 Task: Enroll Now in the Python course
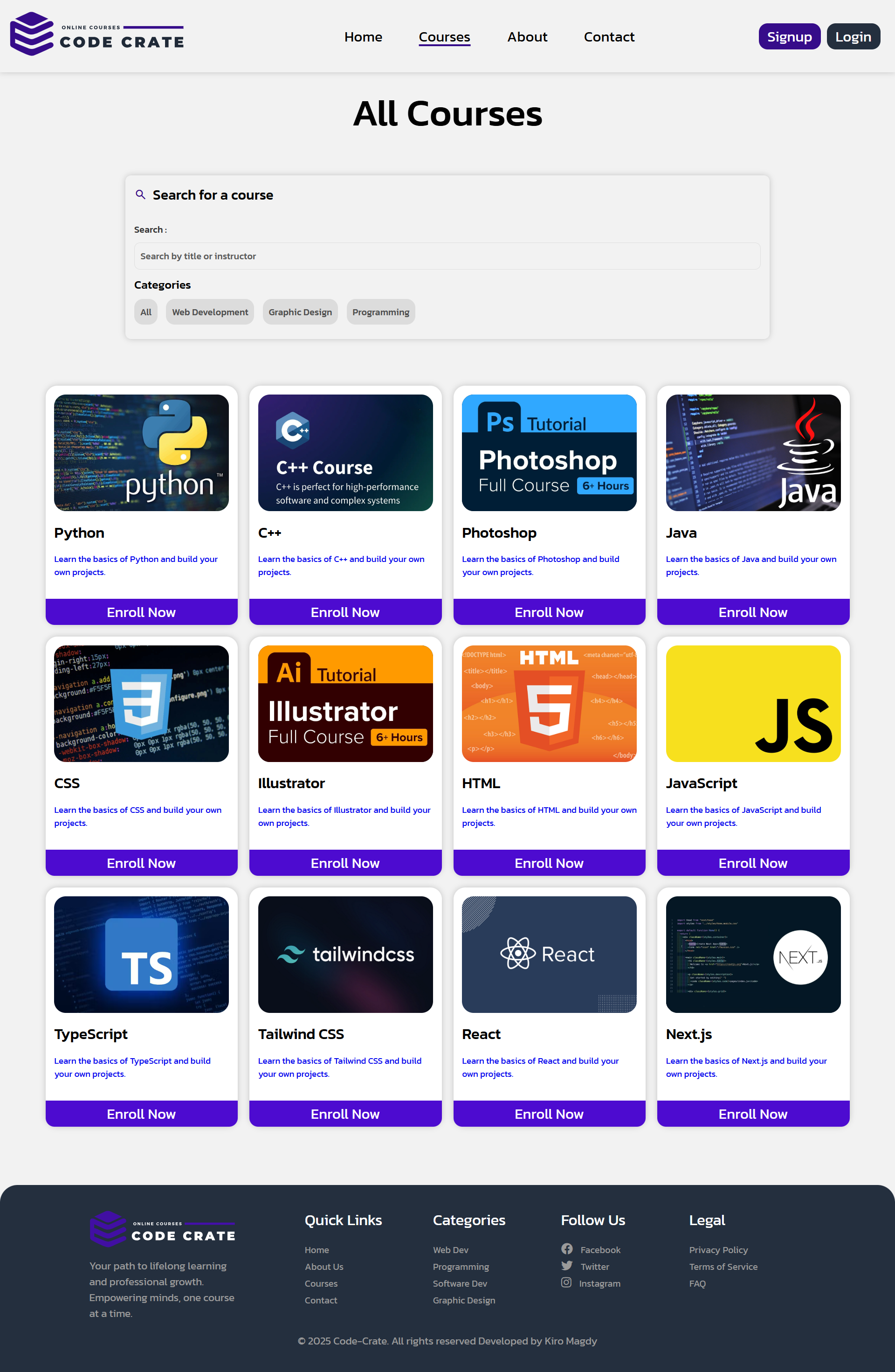tap(141, 612)
